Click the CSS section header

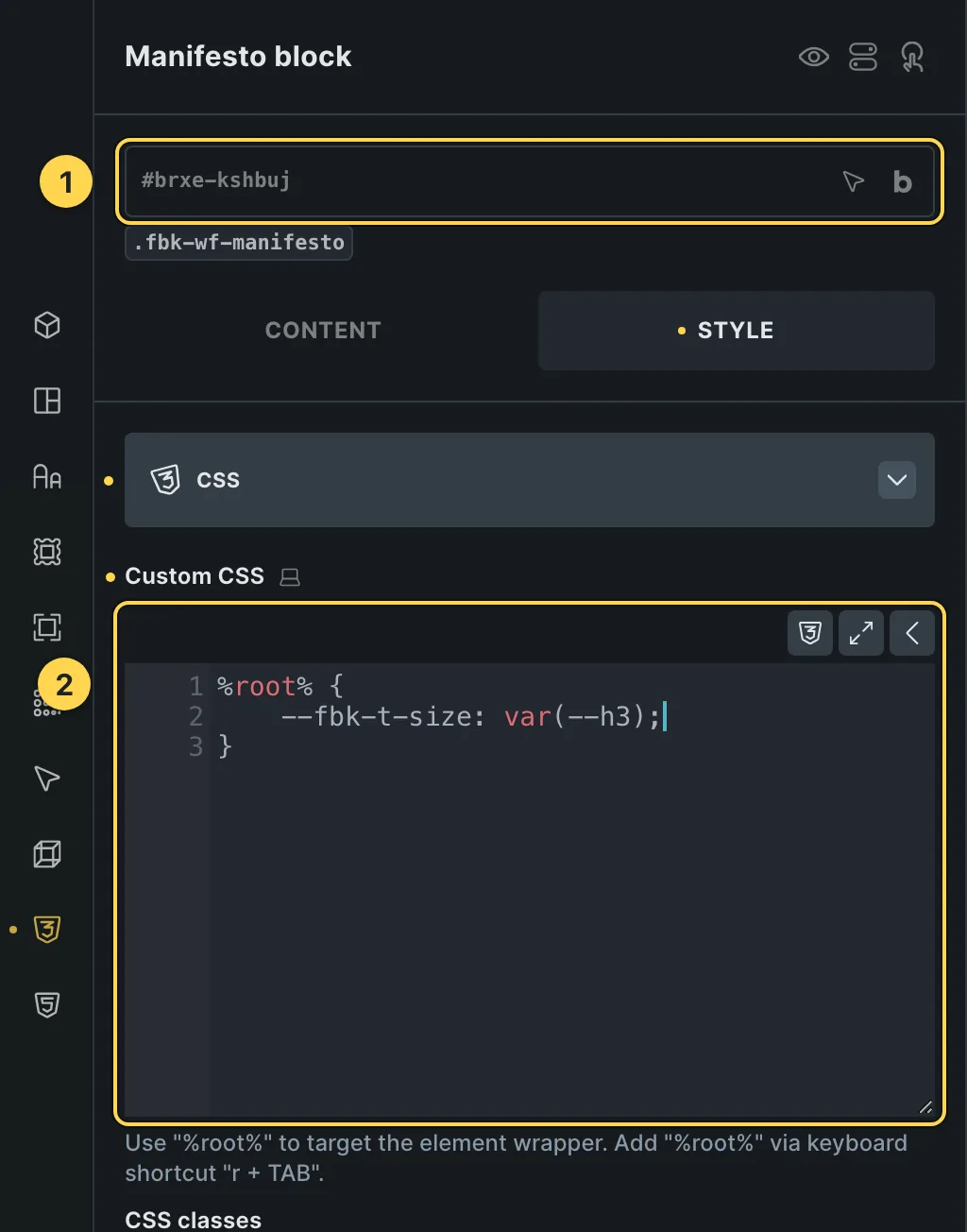pyautogui.click(x=530, y=480)
